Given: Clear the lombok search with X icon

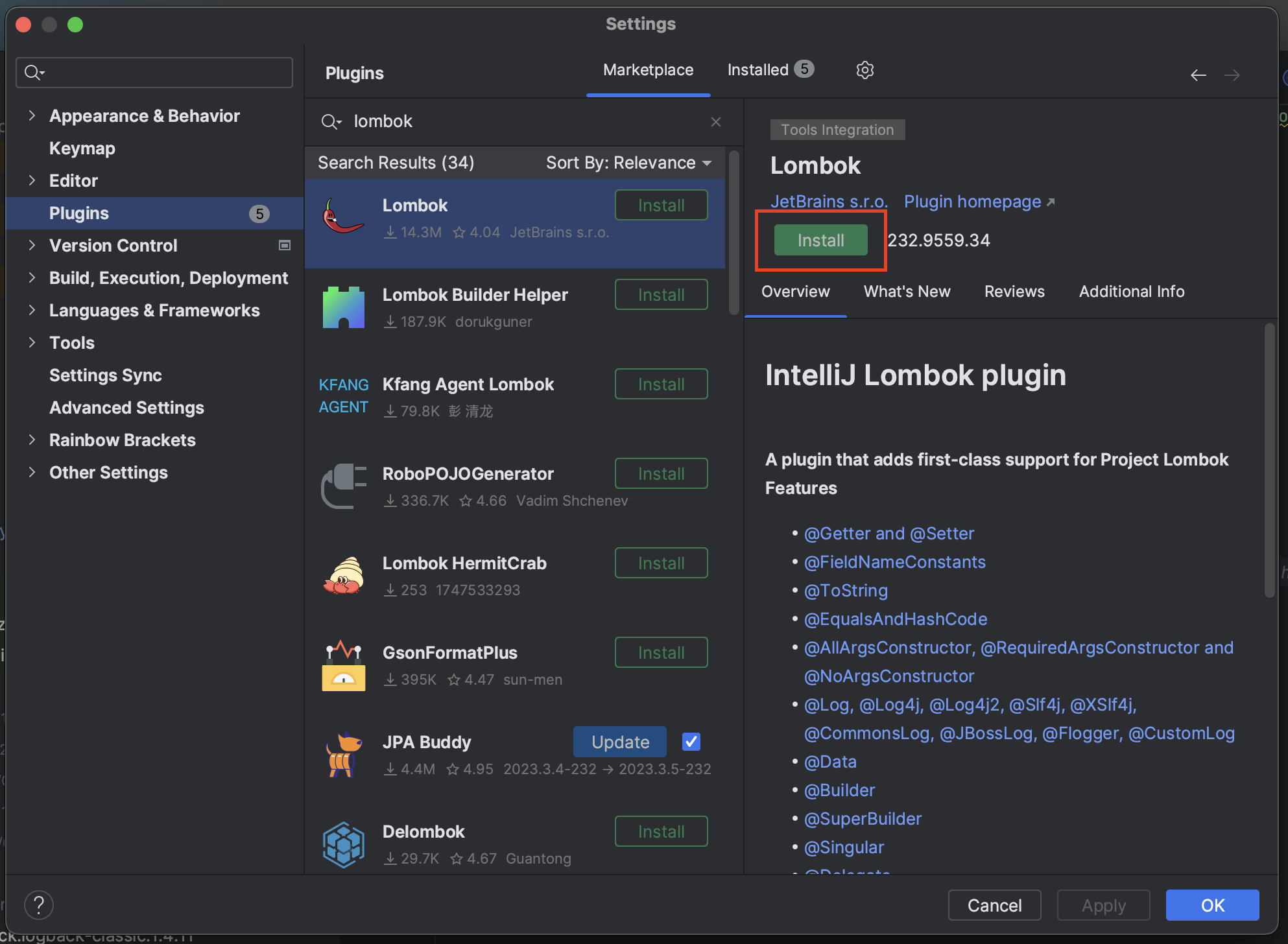Looking at the screenshot, I should 715,122.
